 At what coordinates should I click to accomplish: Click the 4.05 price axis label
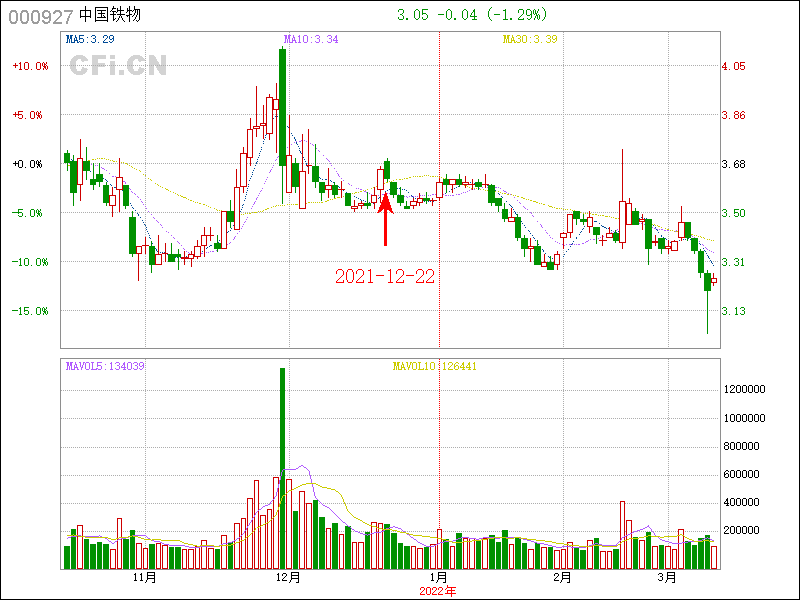click(x=733, y=66)
